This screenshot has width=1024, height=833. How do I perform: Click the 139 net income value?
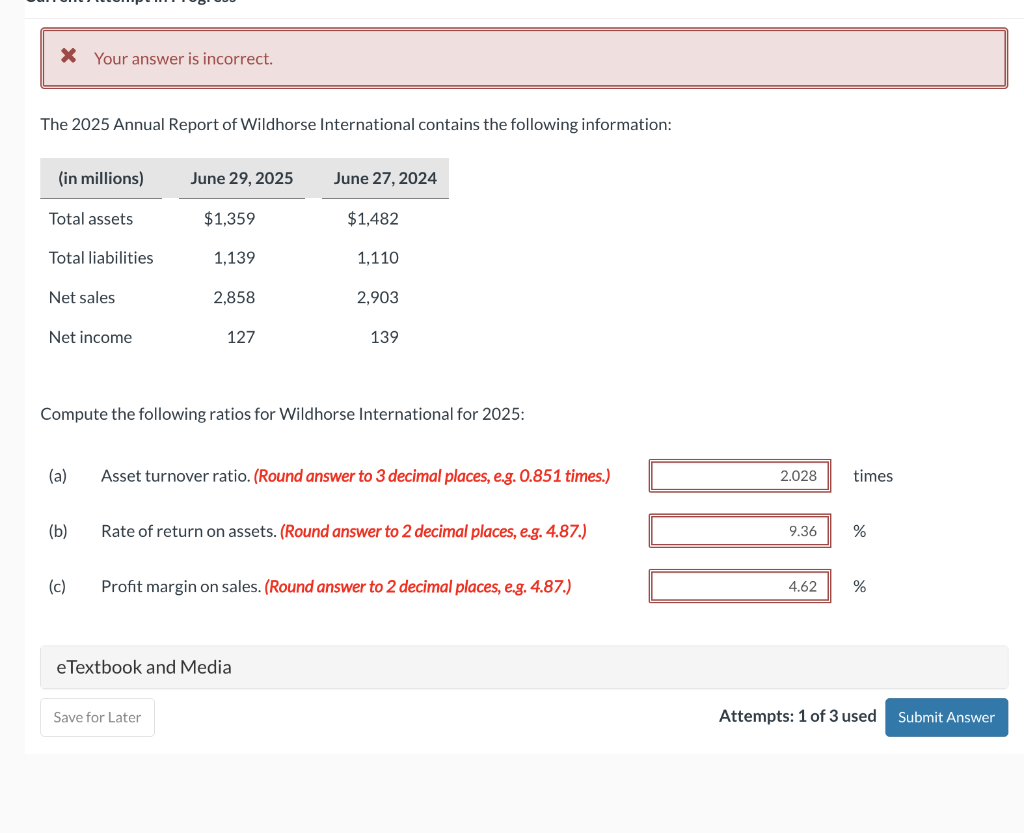point(385,338)
